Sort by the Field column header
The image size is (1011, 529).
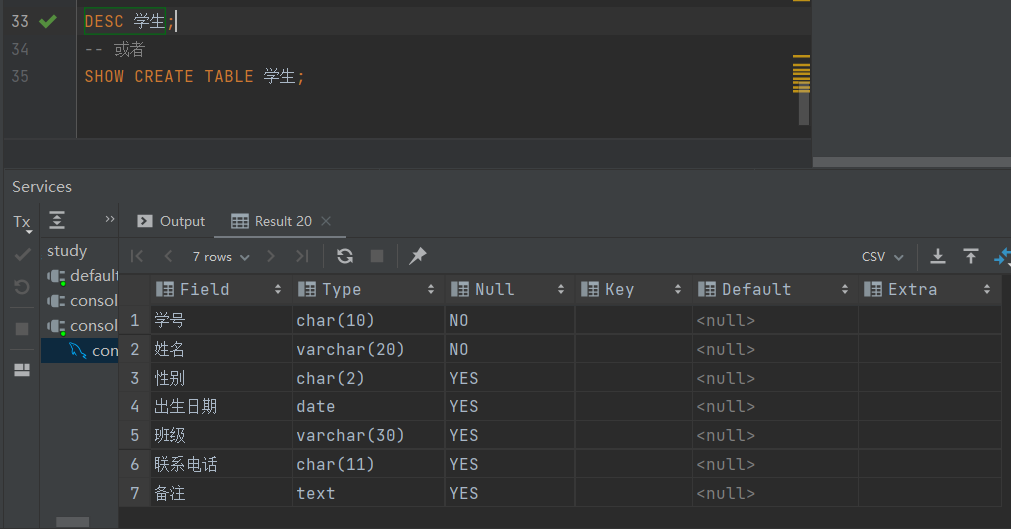click(221, 290)
